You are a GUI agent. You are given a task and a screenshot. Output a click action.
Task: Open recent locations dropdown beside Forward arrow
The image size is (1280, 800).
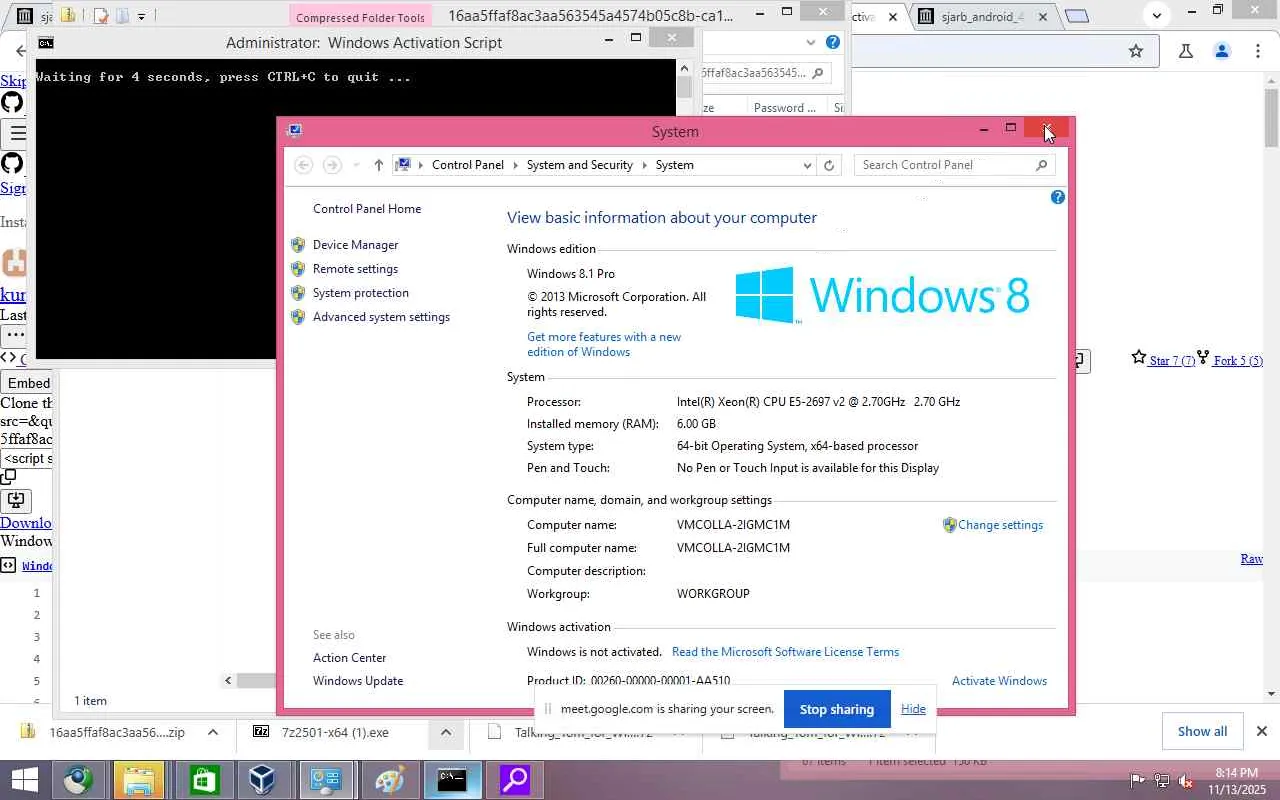click(355, 165)
